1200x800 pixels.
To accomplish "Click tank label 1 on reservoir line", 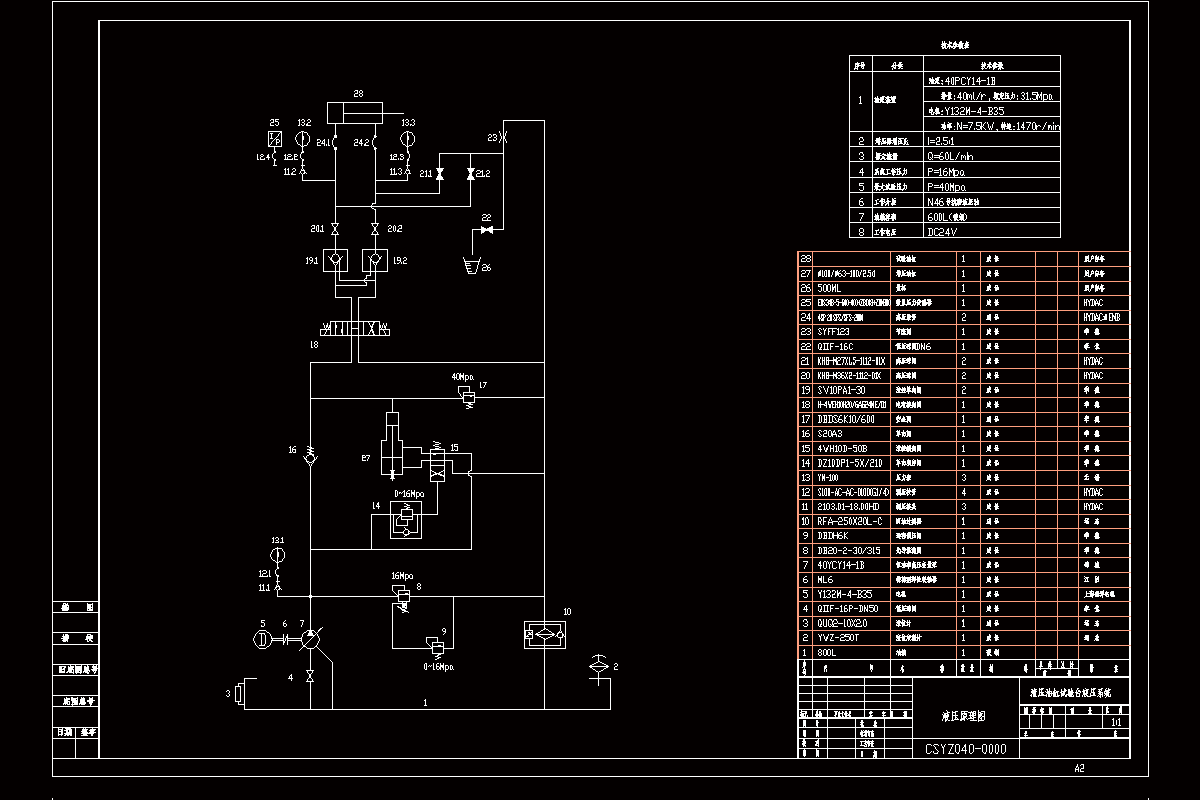I will tap(425, 703).
